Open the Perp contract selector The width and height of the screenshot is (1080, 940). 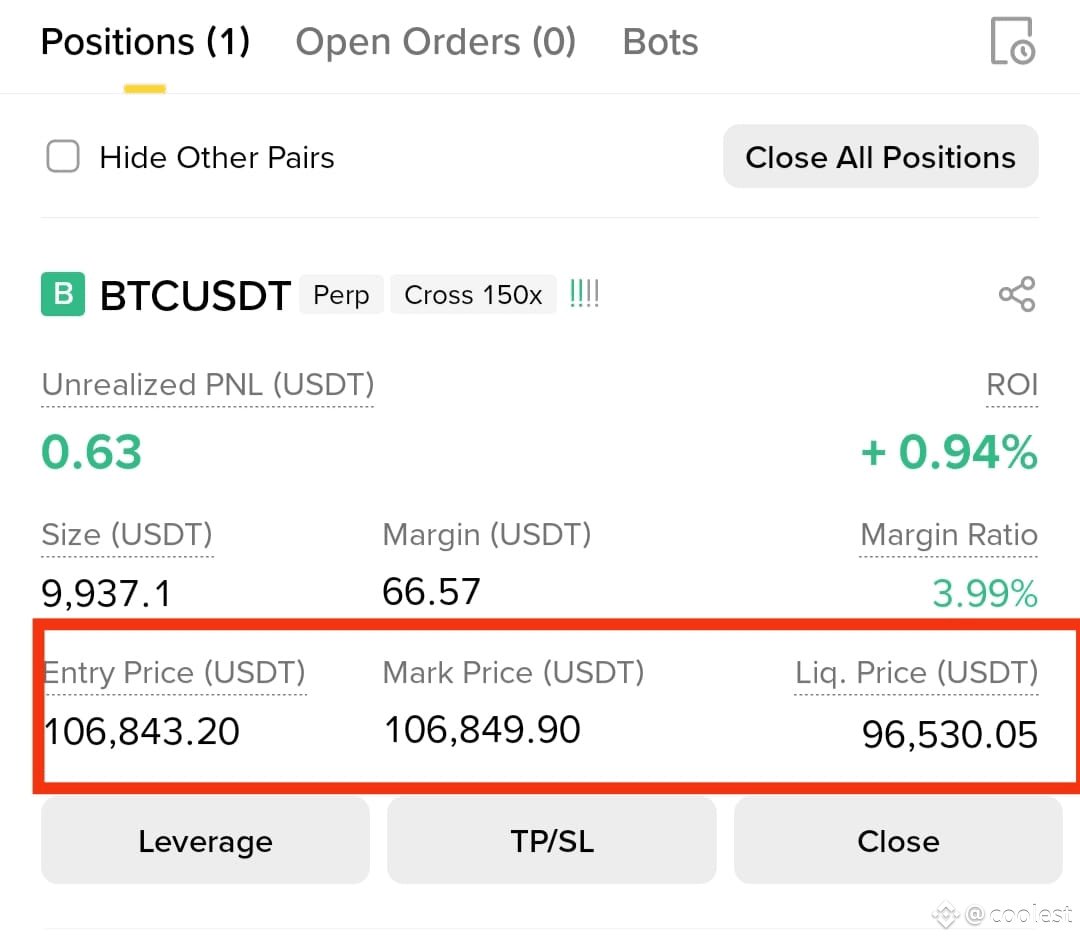341,294
